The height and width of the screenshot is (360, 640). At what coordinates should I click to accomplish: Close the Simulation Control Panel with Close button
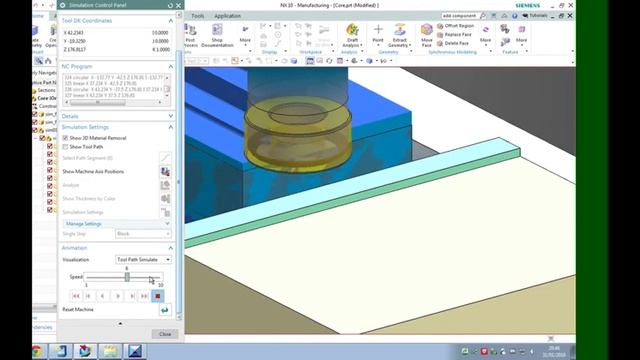(165, 334)
